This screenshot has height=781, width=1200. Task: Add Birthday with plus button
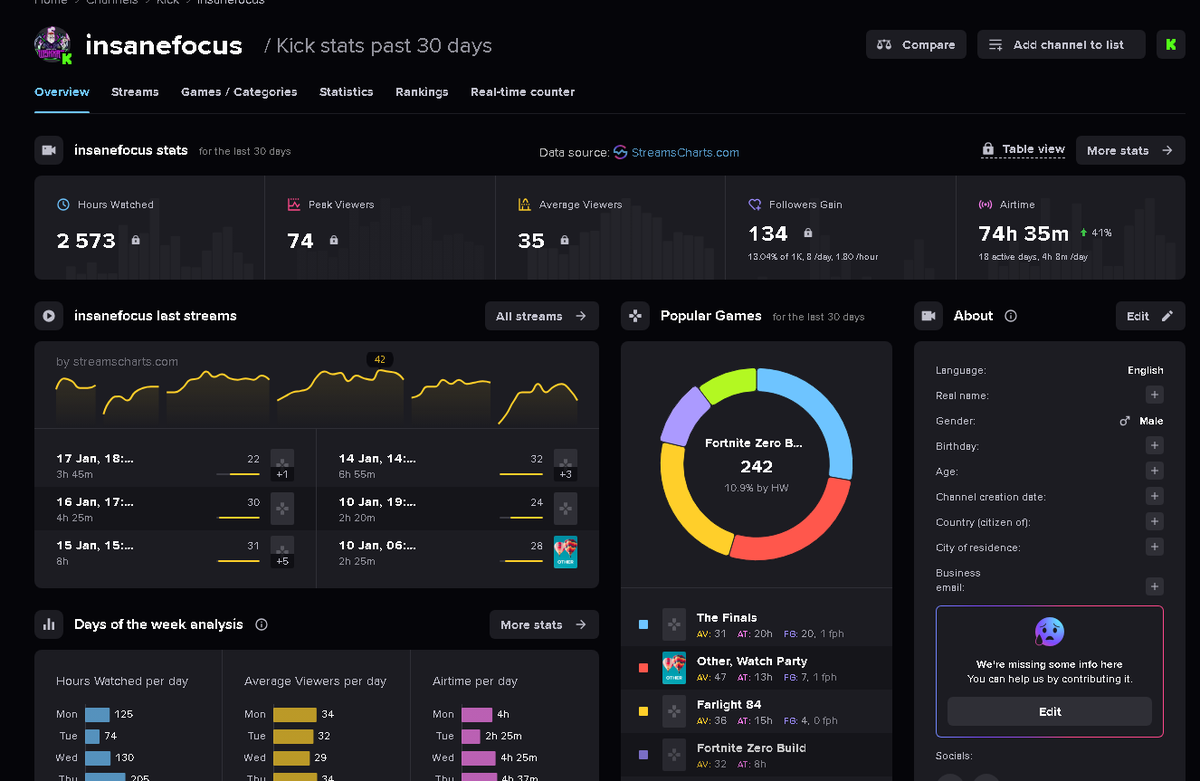click(x=1154, y=445)
